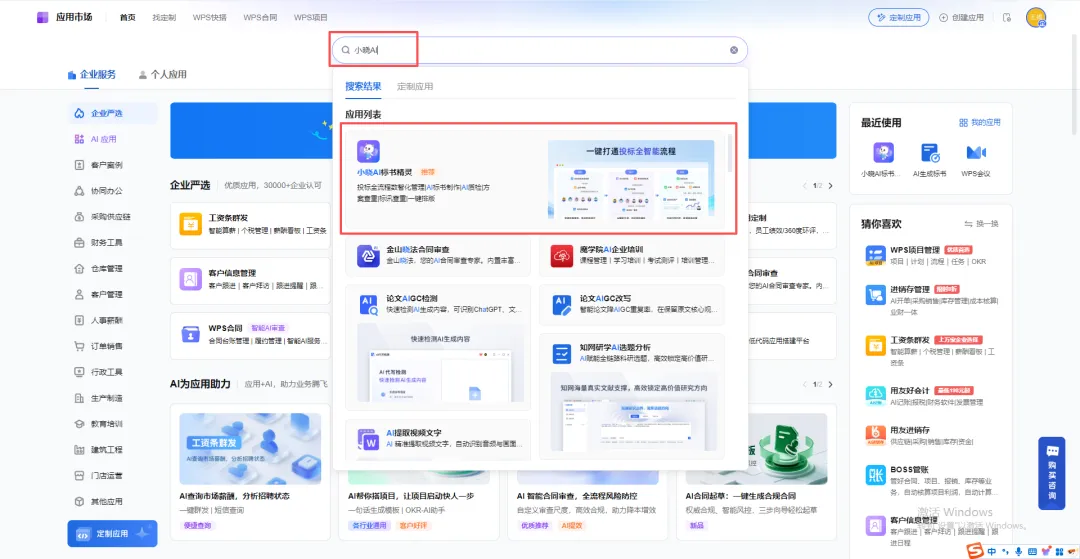This screenshot has height=559, width=1080.
Task: Click the search results dropdown scrollbar
Action: coord(731,153)
